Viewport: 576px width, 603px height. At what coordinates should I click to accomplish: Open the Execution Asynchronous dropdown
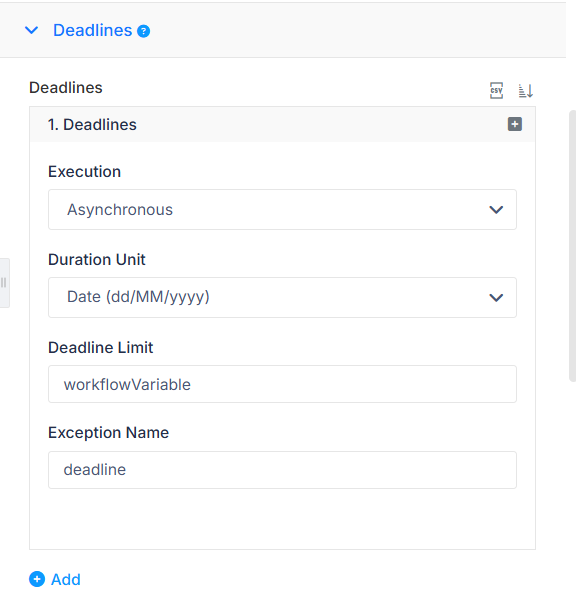point(282,210)
